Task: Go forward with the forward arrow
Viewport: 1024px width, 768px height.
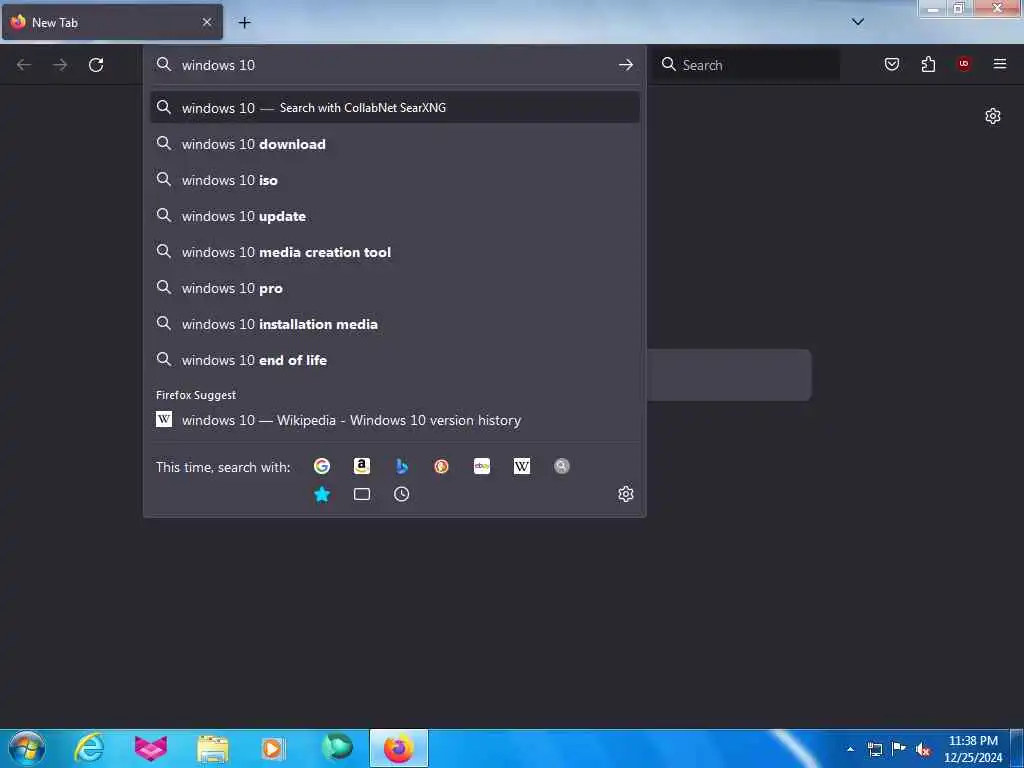Action: click(60, 65)
